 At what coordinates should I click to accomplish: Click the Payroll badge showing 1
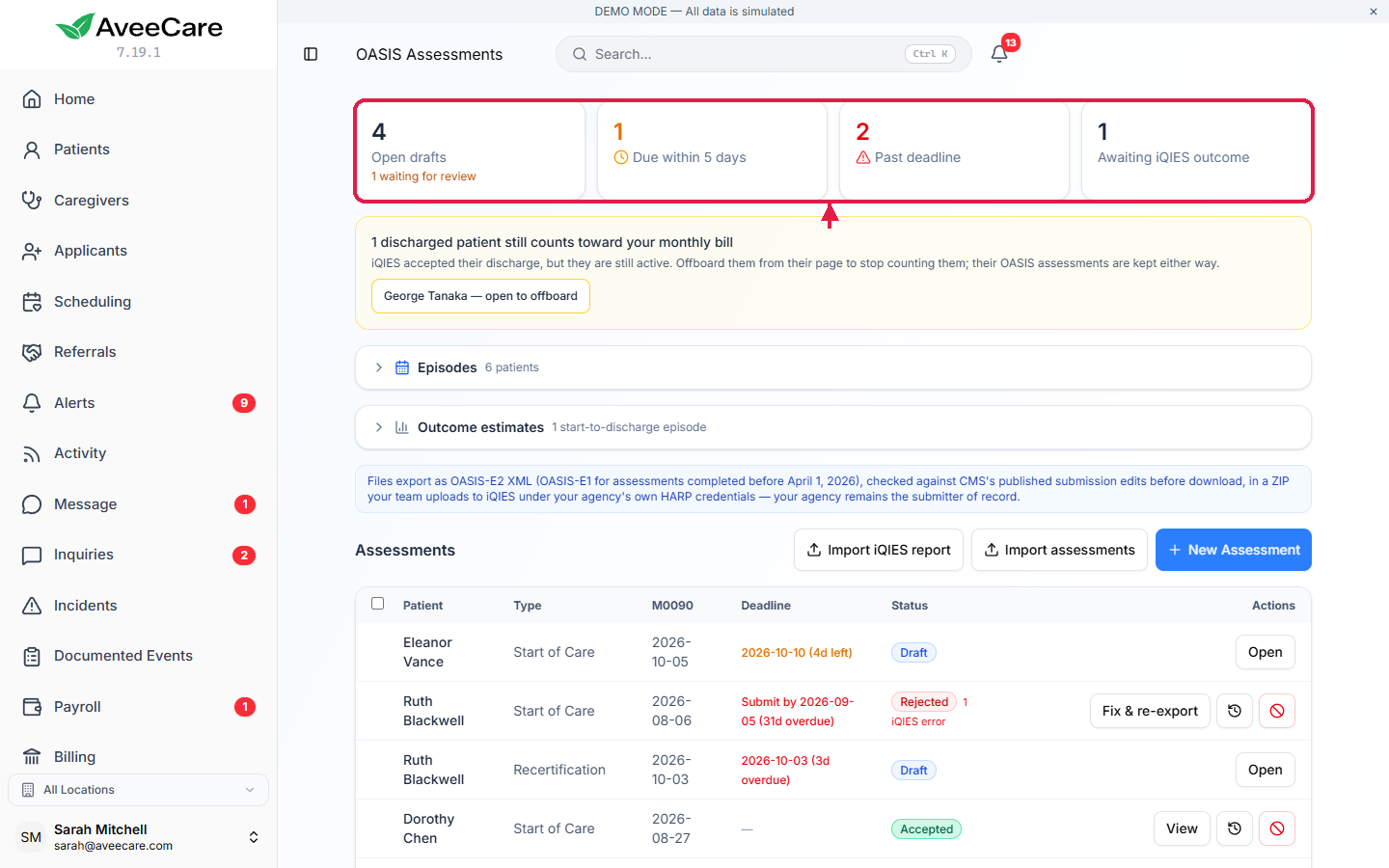point(245,707)
